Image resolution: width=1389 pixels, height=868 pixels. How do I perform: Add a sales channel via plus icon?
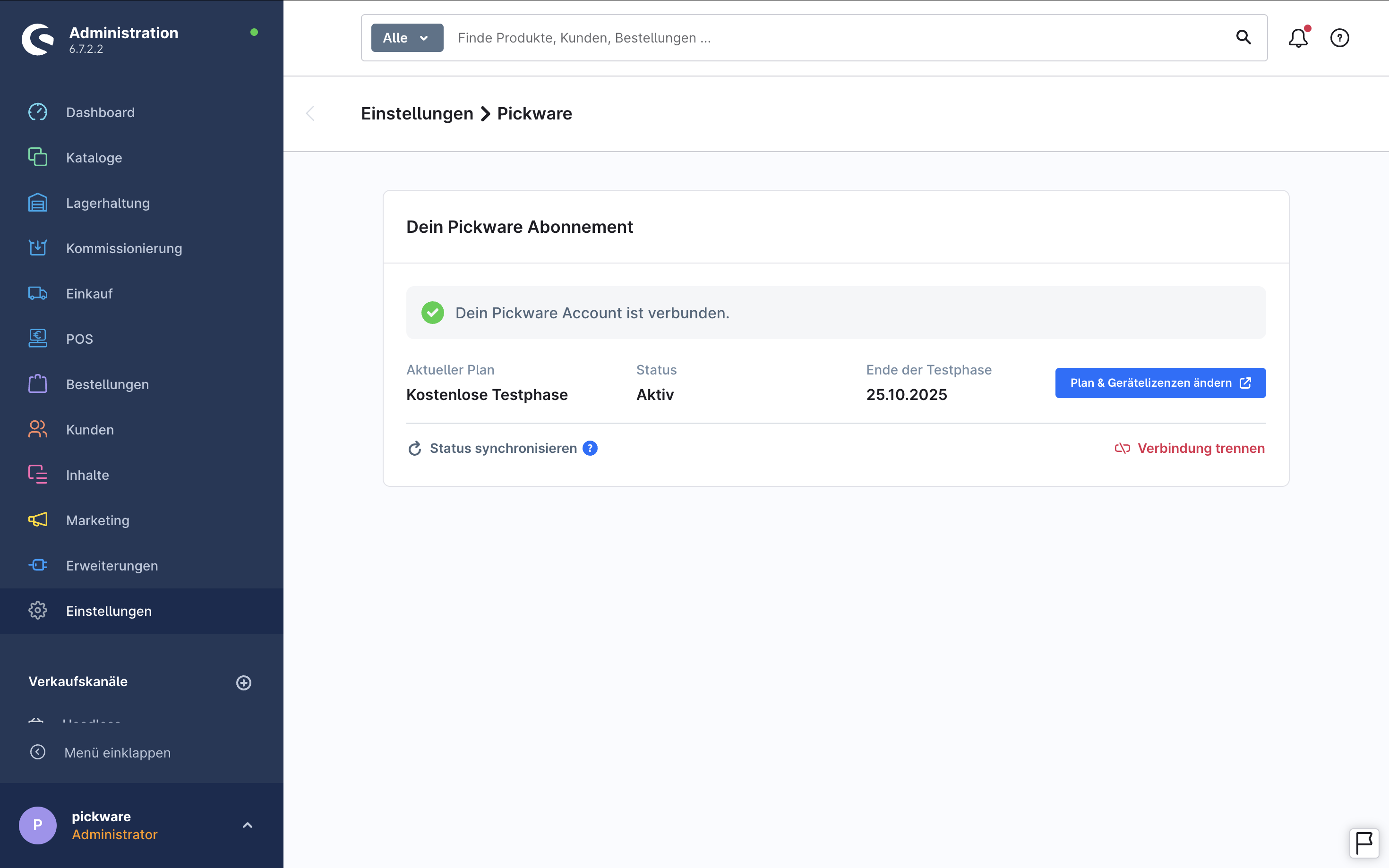point(243,682)
